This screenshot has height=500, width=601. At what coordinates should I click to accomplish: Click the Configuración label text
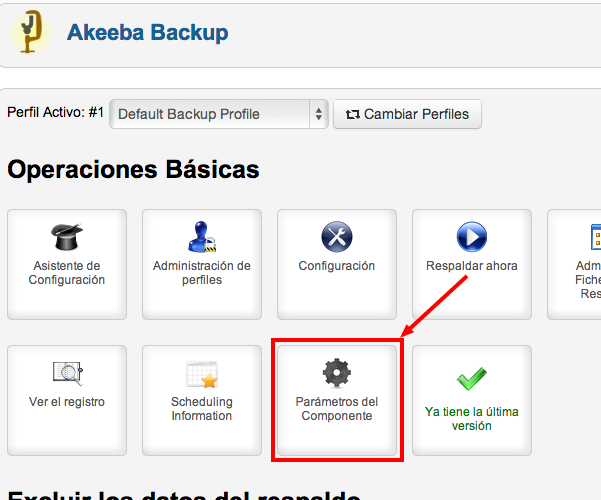tap(337, 266)
